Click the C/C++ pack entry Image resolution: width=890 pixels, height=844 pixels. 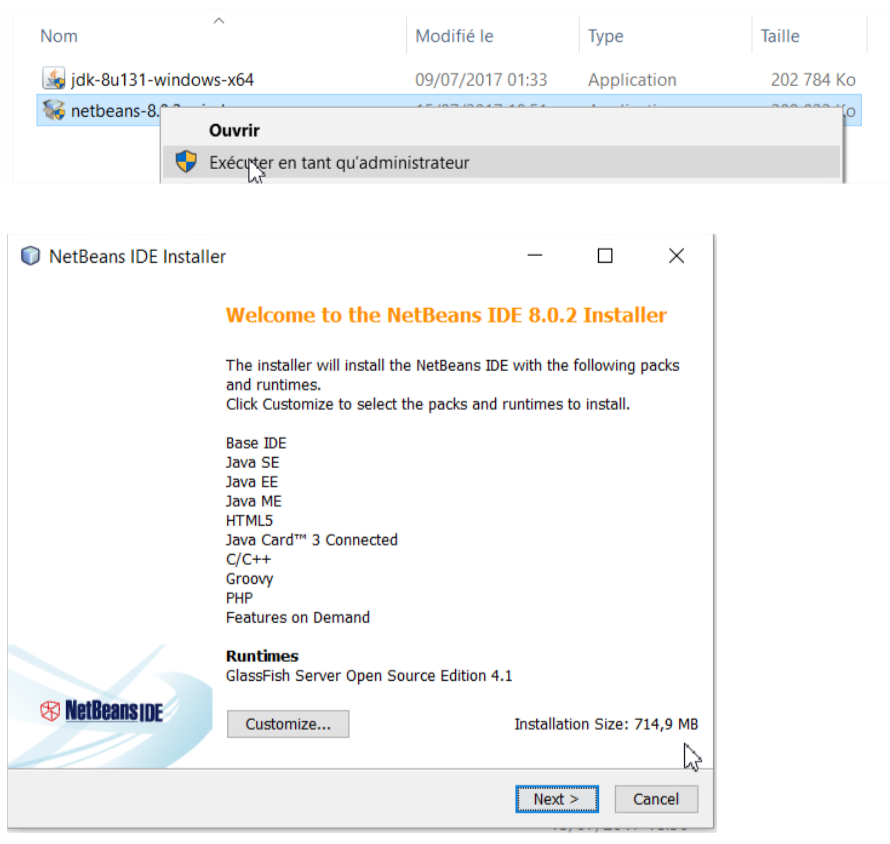[248, 560]
